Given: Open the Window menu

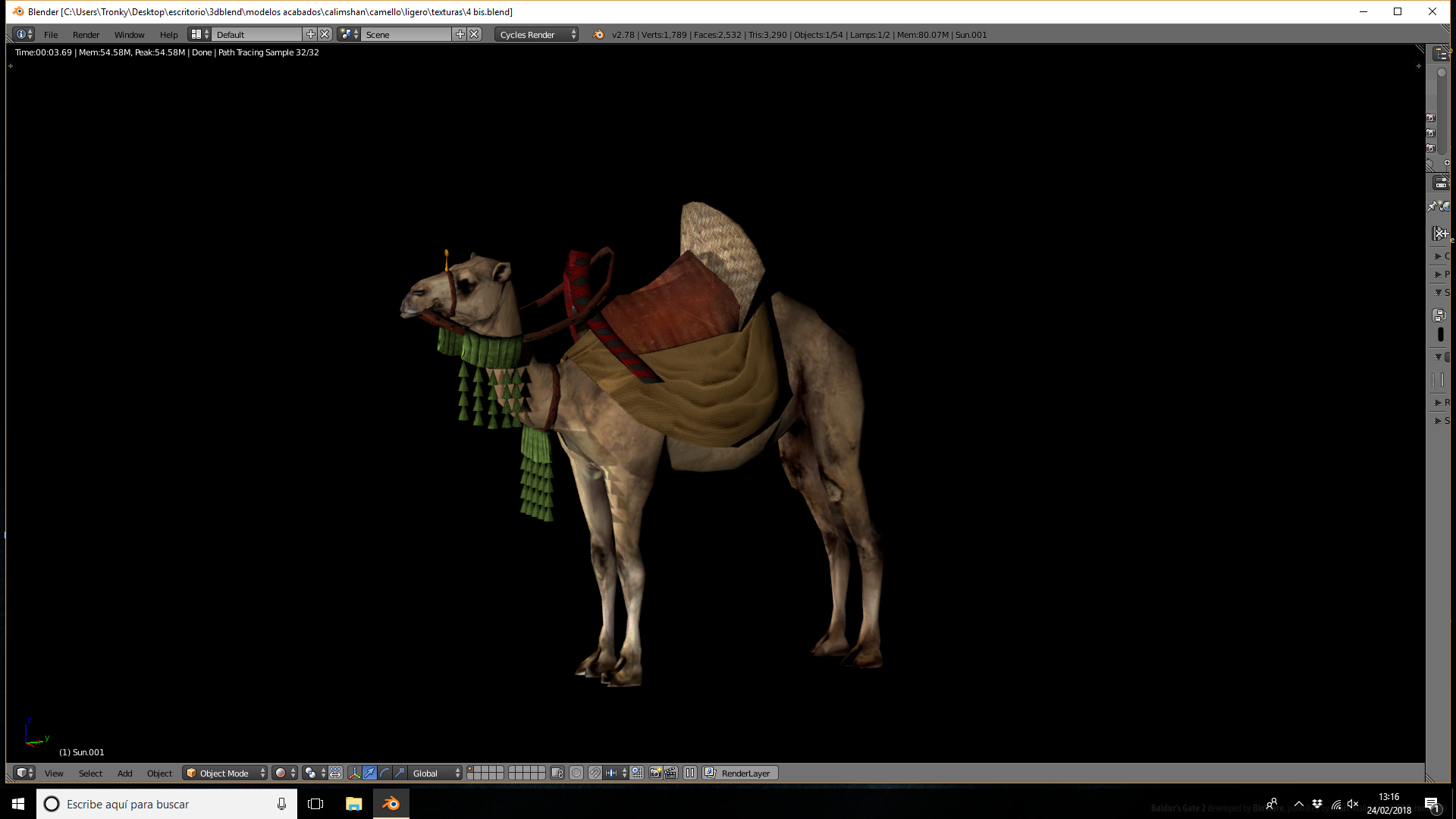Looking at the screenshot, I should coord(129,34).
